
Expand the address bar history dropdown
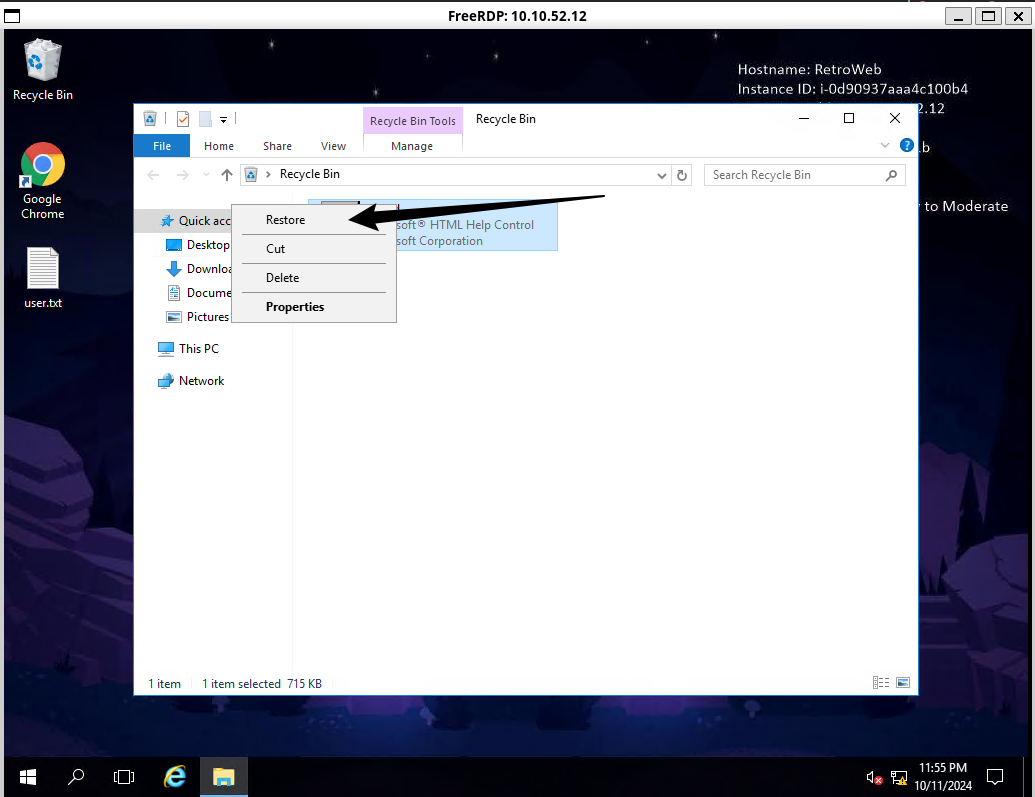point(662,175)
